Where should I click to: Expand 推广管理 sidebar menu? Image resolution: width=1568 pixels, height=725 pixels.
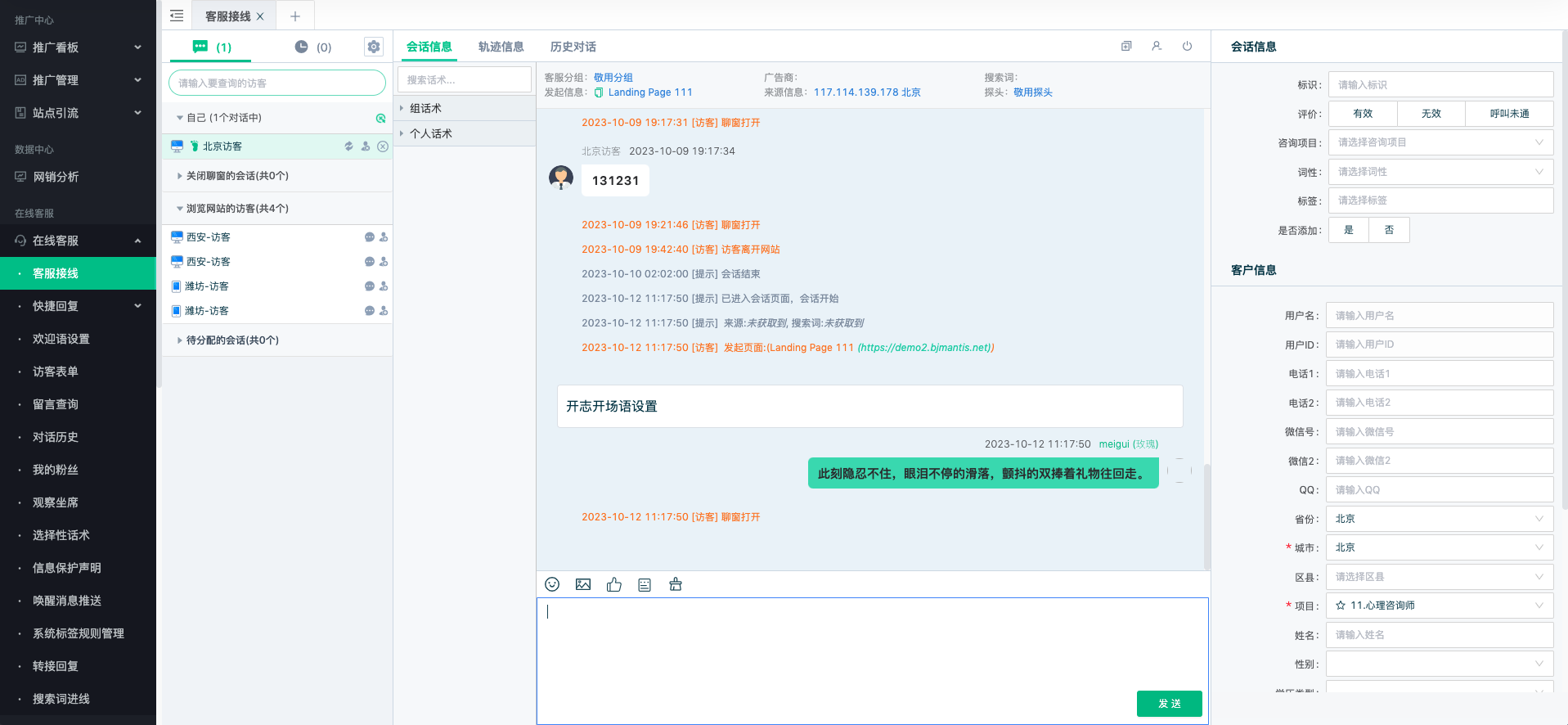pos(78,80)
